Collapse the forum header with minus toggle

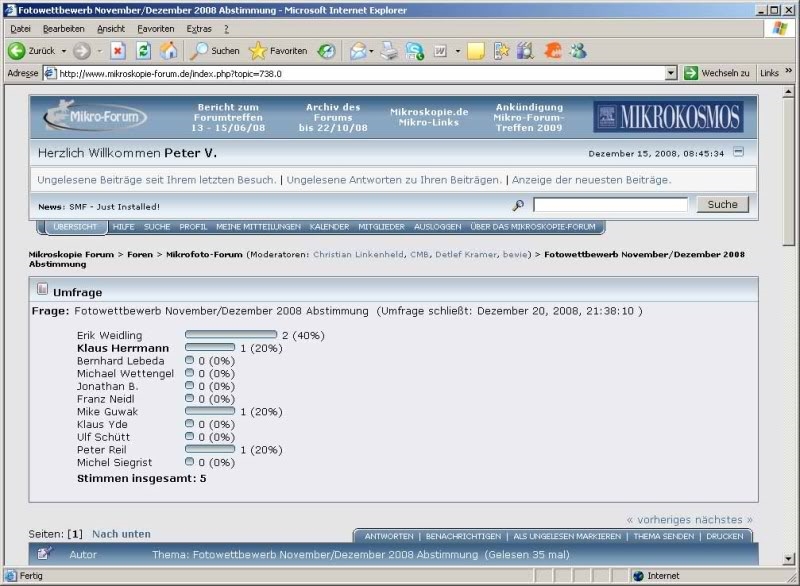click(x=738, y=152)
